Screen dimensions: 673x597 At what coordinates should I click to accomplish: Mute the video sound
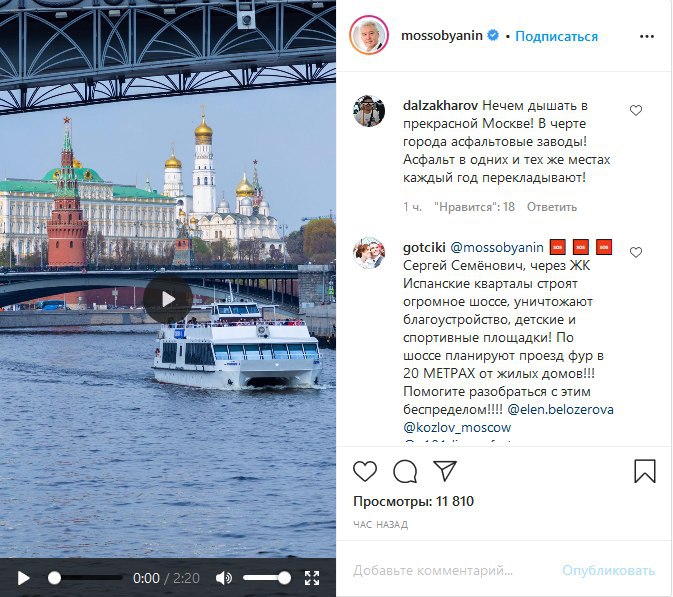[x=224, y=578]
